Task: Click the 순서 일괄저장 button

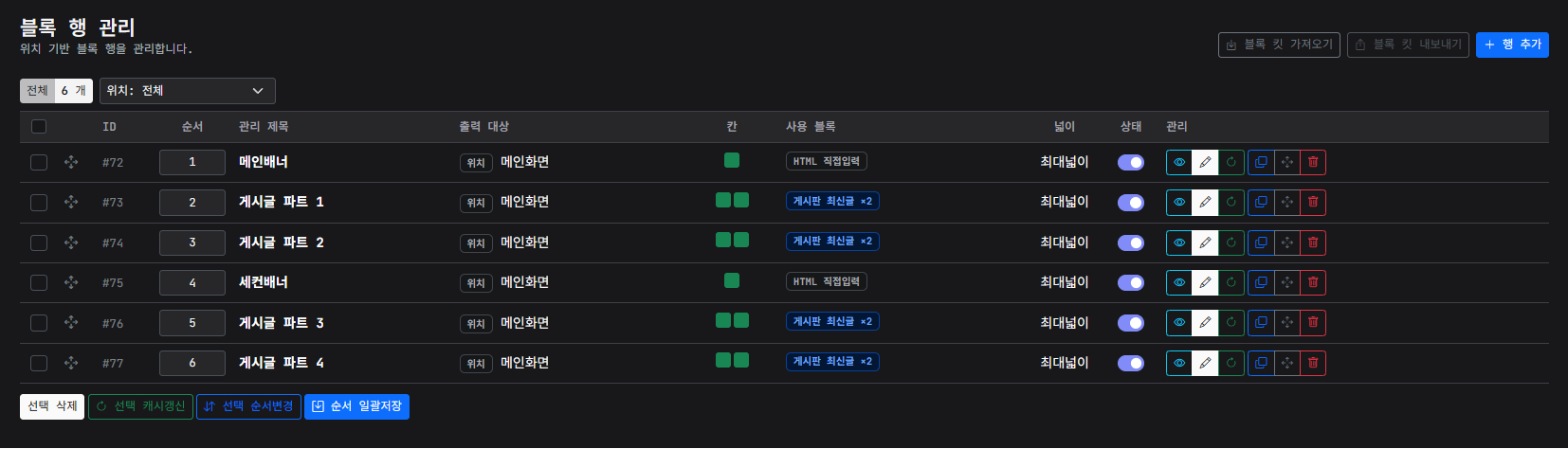Action: (356, 406)
